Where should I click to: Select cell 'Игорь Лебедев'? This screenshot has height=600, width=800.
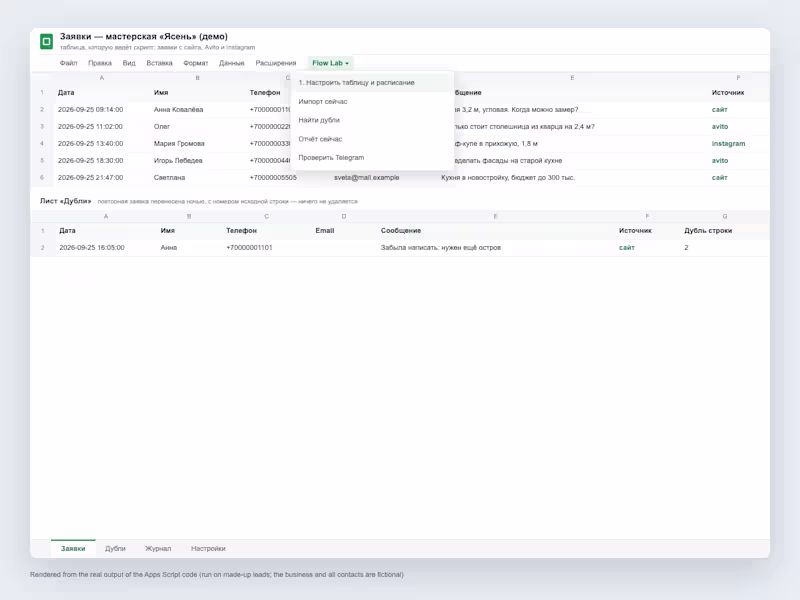(x=197, y=161)
